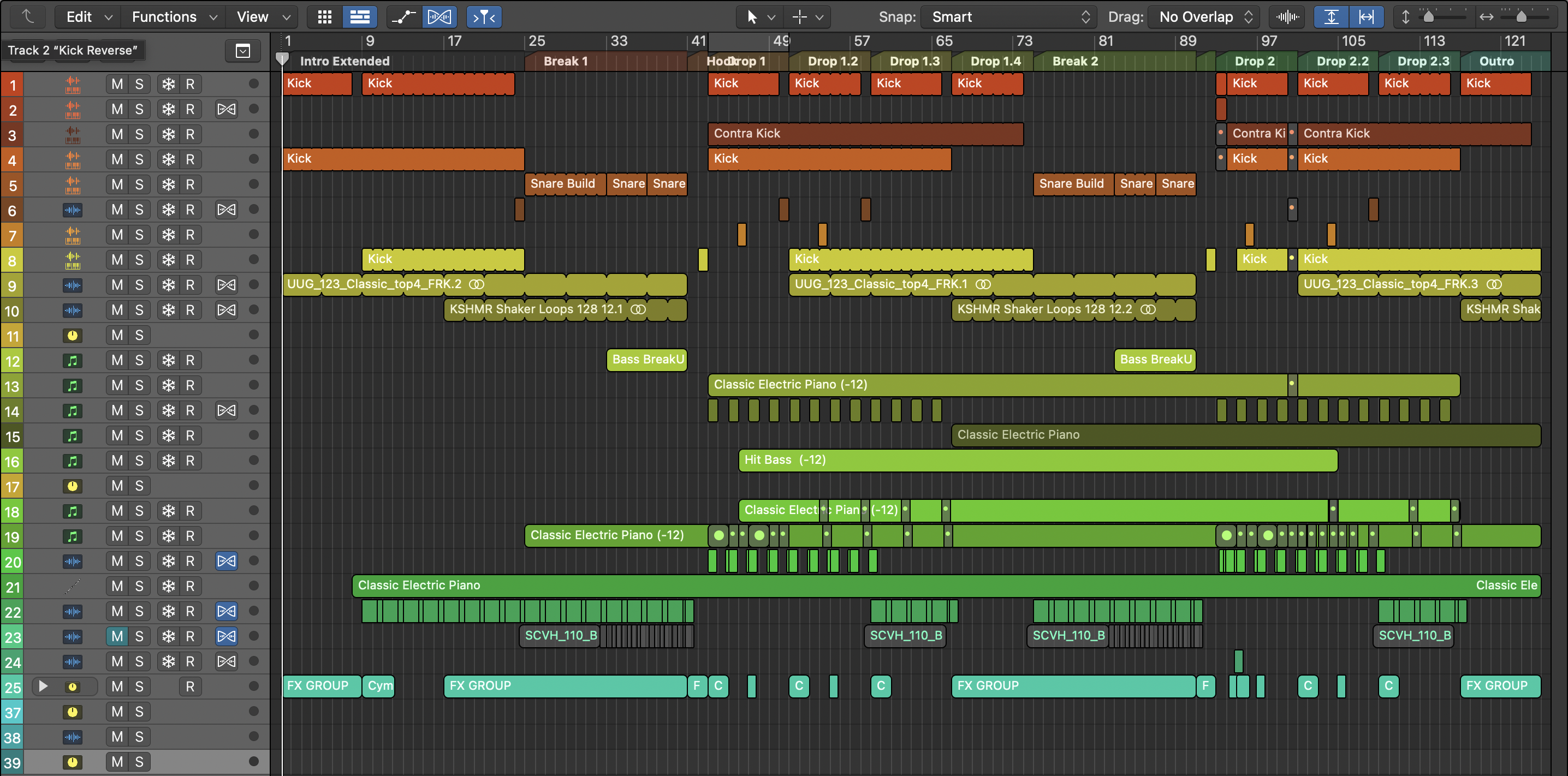This screenshot has width=1568, height=776.
Task: Click the active Flex icon on track 20
Action: (227, 560)
